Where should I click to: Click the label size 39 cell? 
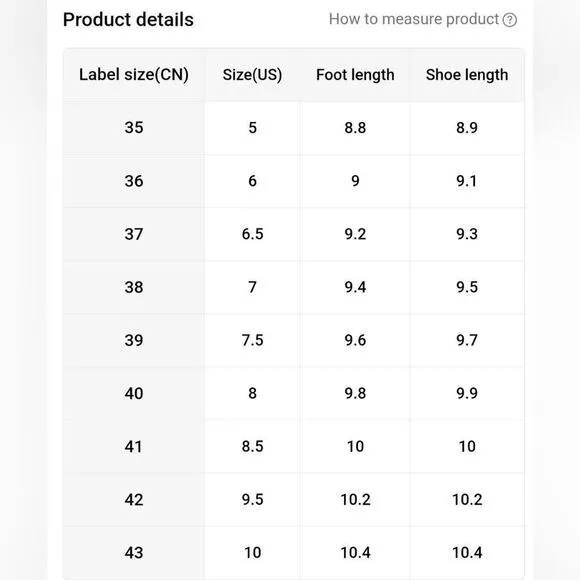pos(134,340)
